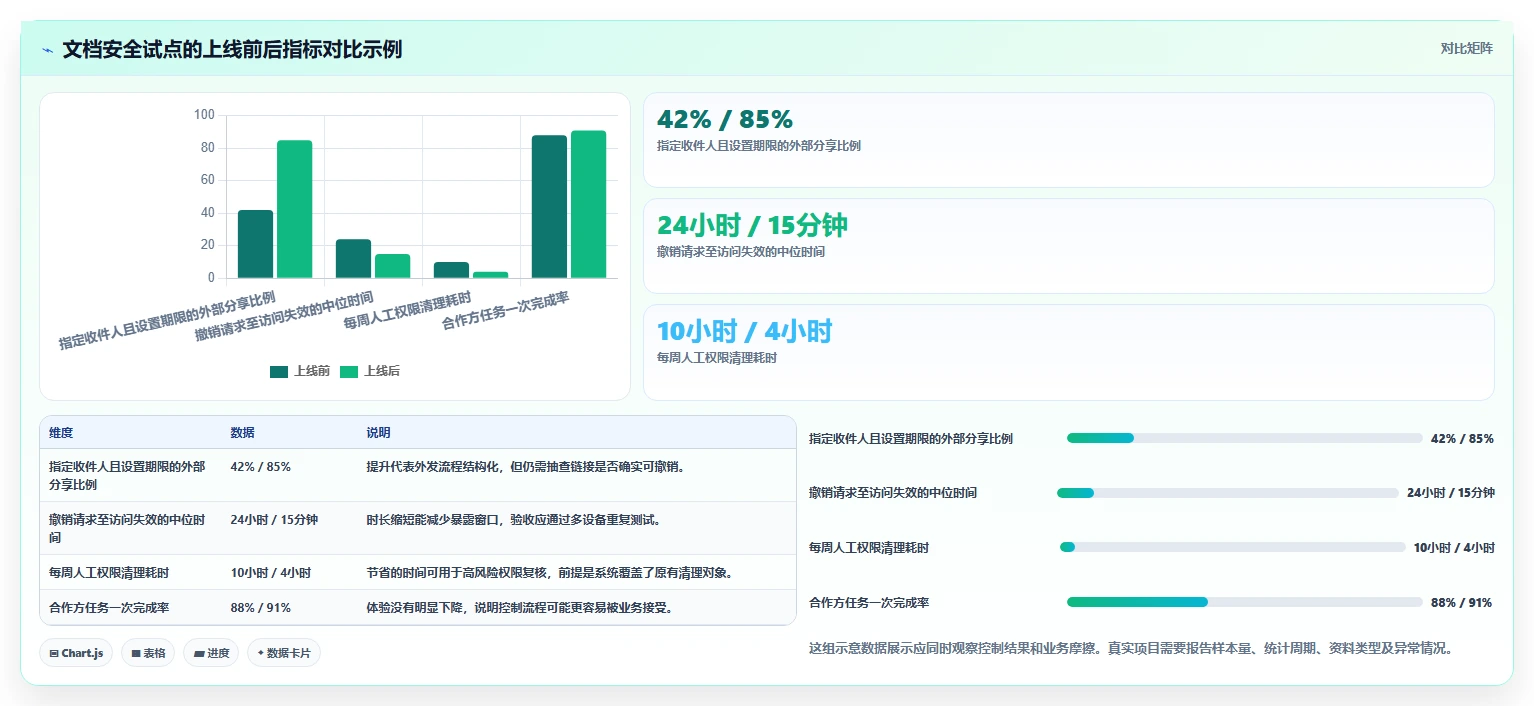Image resolution: width=1534 pixels, height=706 pixels.
Task: Click the 数据卡片 tag chip
Action: click(x=284, y=653)
